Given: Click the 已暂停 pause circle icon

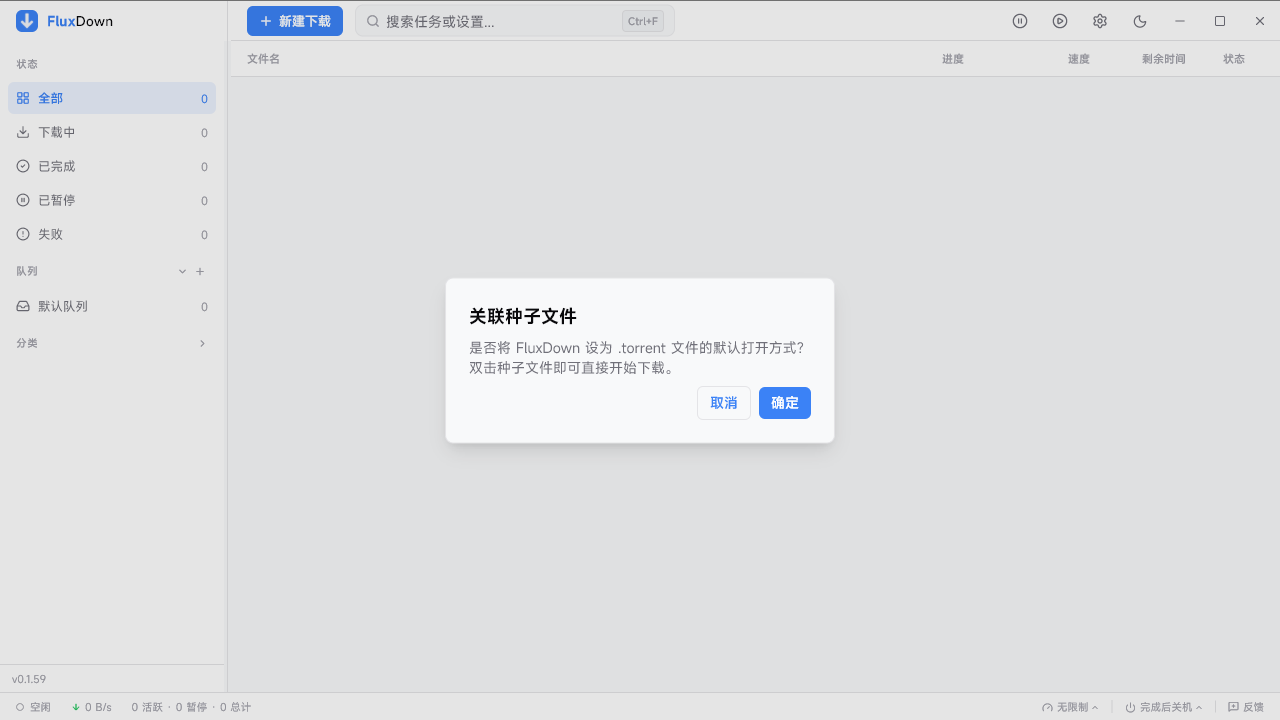Looking at the screenshot, I should point(23,200).
